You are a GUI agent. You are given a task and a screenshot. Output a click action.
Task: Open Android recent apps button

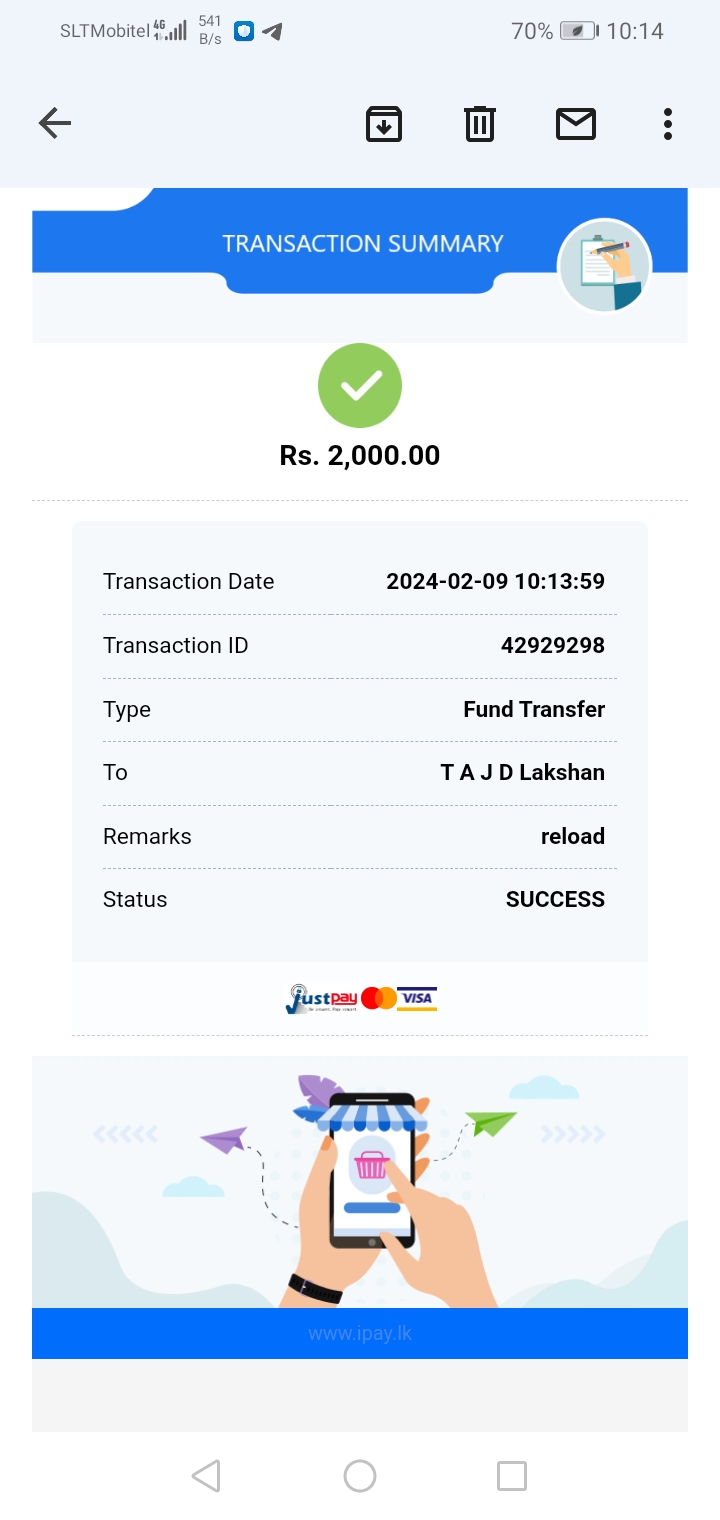(511, 1476)
